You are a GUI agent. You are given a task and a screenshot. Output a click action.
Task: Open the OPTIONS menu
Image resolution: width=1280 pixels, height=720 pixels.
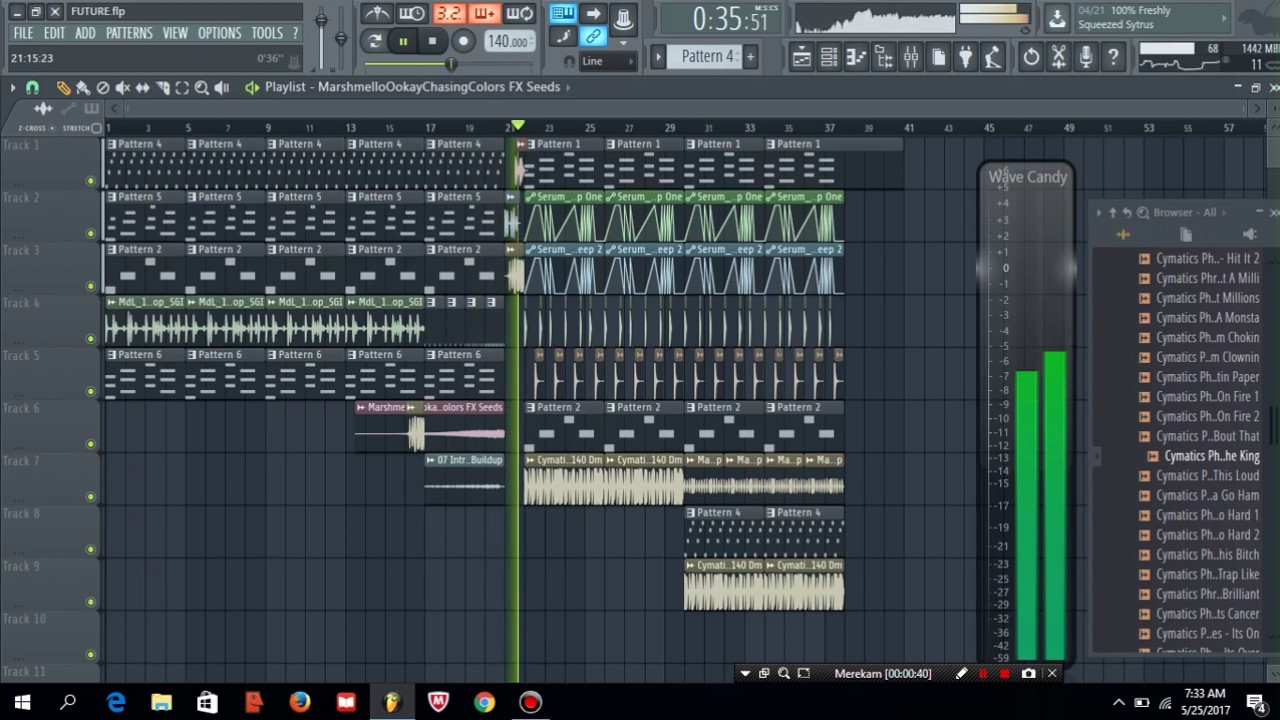(219, 33)
